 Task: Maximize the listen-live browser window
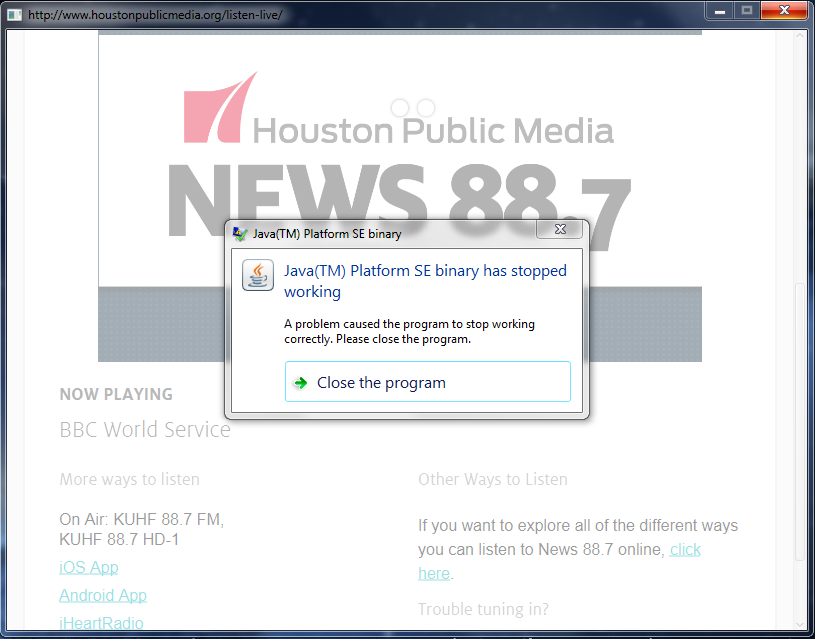746,10
